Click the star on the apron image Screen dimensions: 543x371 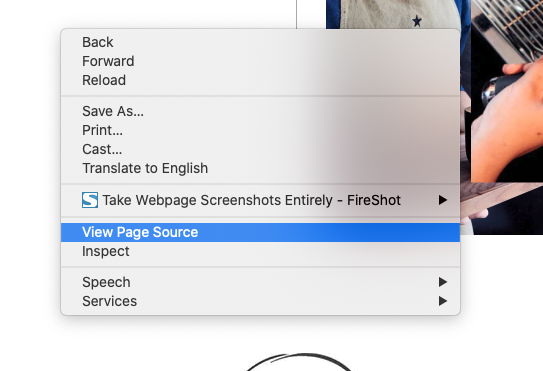tap(417, 21)
